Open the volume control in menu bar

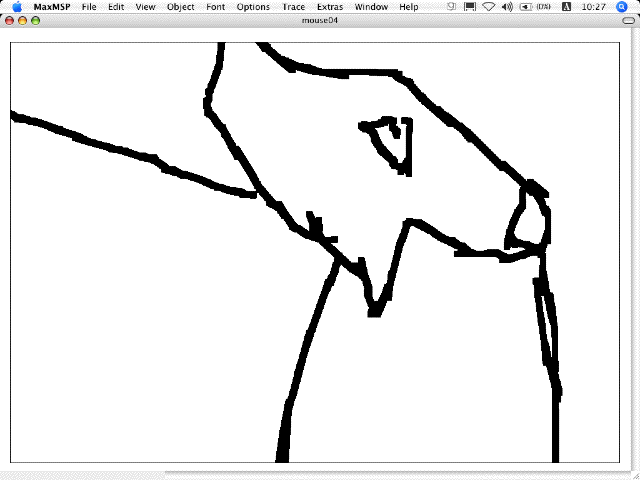507,7
